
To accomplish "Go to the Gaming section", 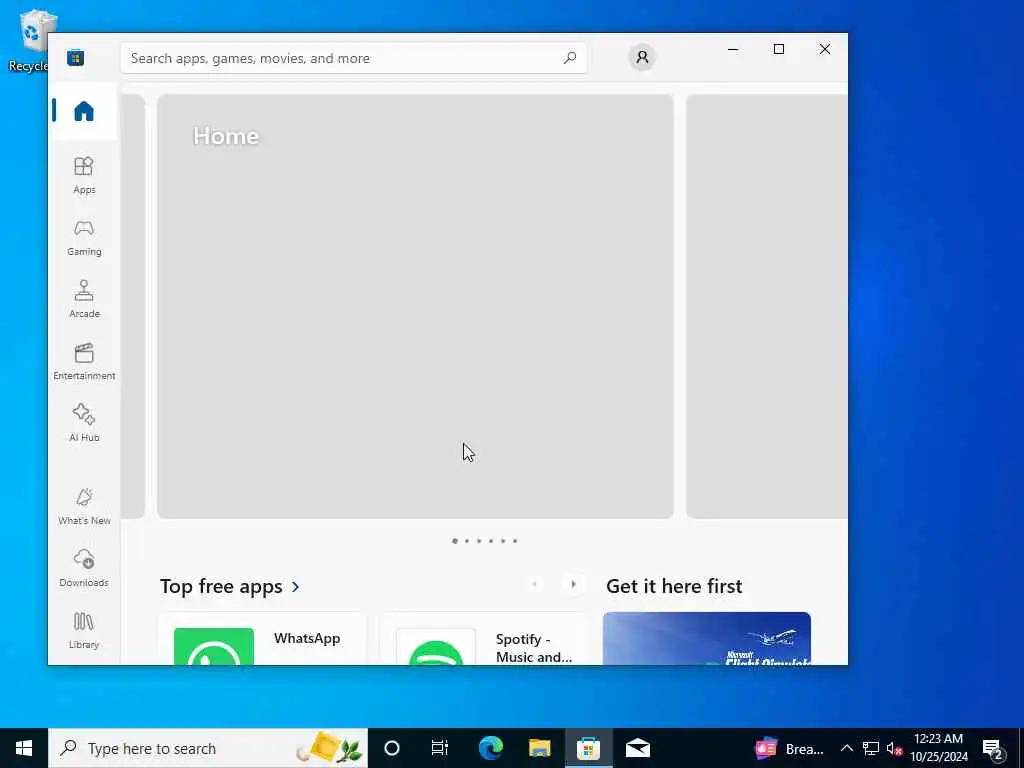I will click(84, 237).
